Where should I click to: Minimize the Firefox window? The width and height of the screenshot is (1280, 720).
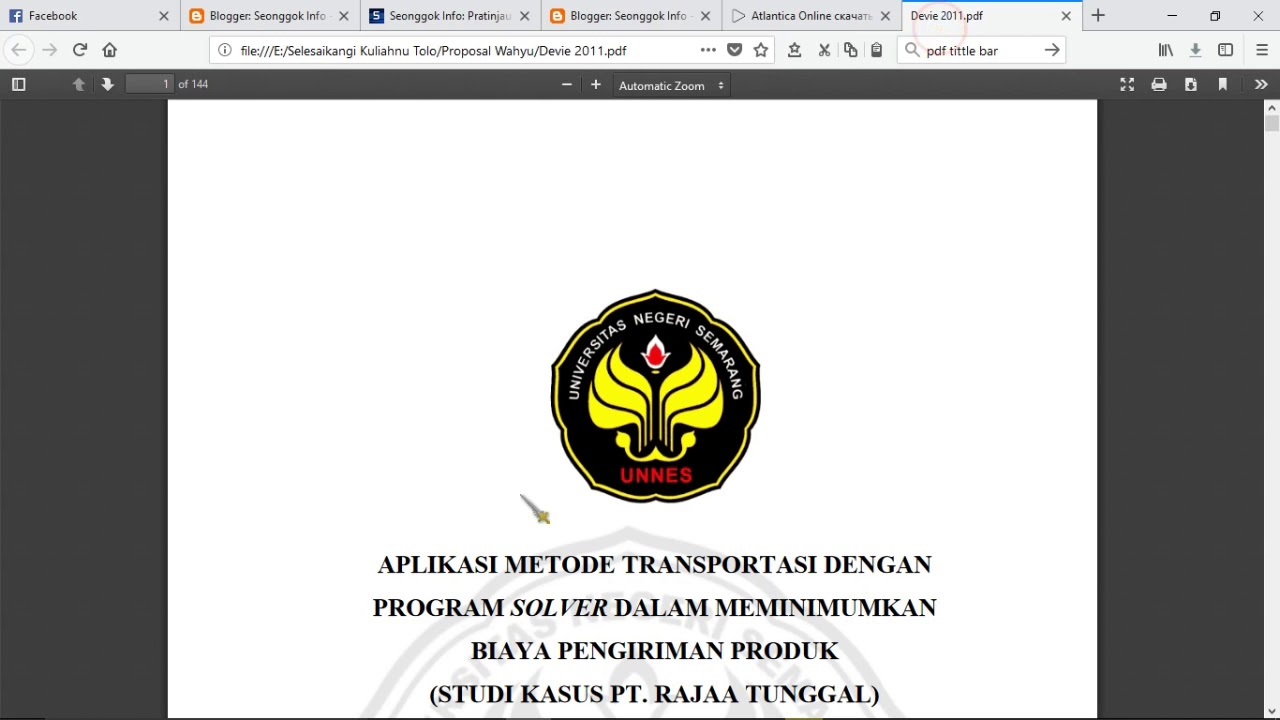[x=1172, y=16]
